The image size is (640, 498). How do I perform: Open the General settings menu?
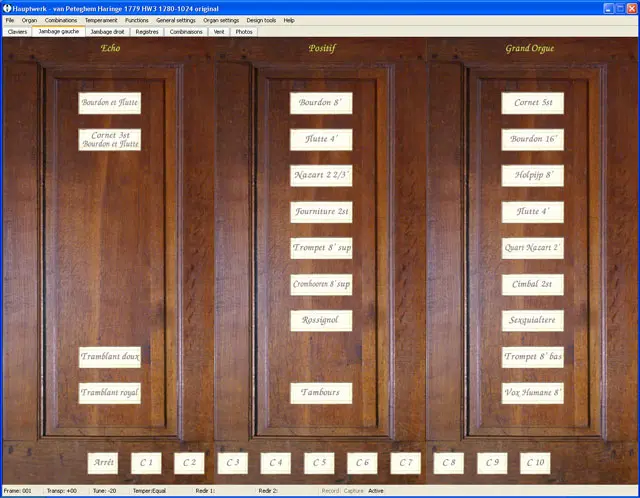tap(176, 20)
